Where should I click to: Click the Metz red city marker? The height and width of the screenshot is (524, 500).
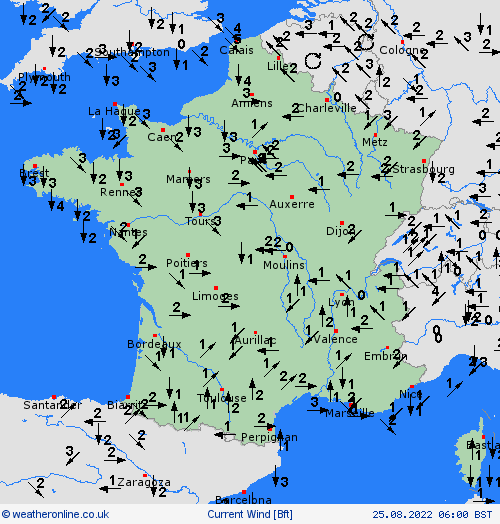[375, 135]
